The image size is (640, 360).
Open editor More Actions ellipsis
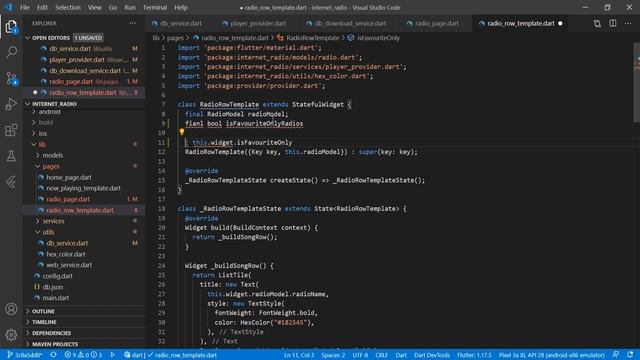tap(628, 24)
